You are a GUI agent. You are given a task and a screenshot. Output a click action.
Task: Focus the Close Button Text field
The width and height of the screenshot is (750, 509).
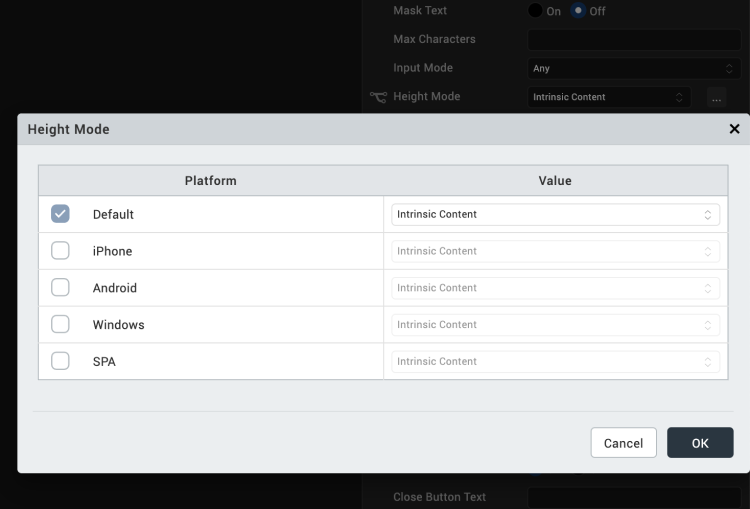tap(634, 497)
